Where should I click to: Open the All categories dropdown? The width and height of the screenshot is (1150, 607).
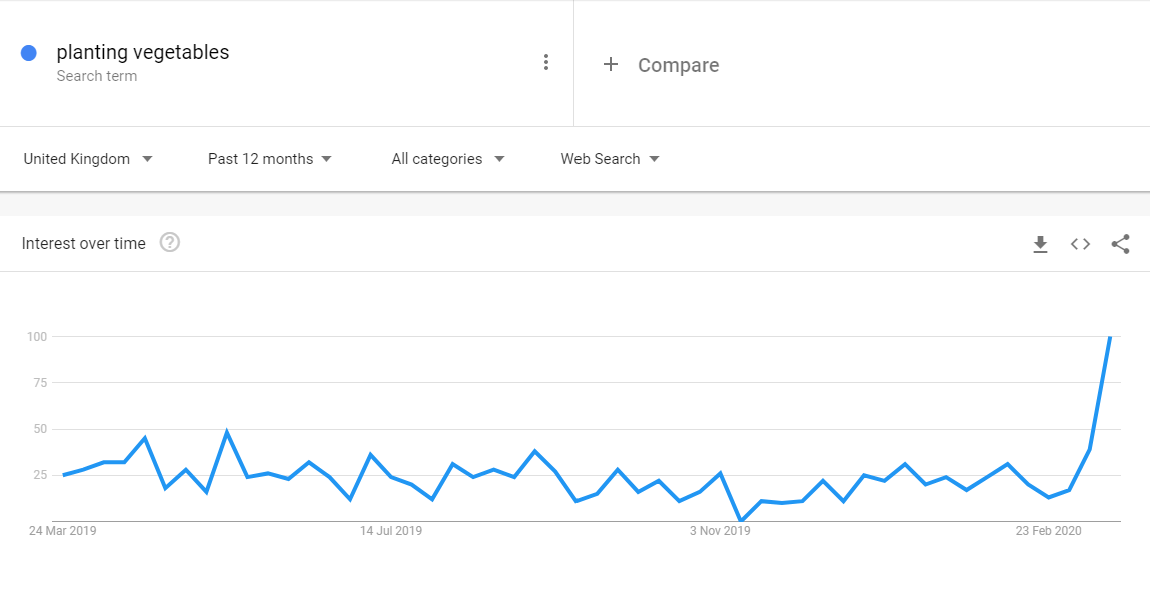[448, 159]
